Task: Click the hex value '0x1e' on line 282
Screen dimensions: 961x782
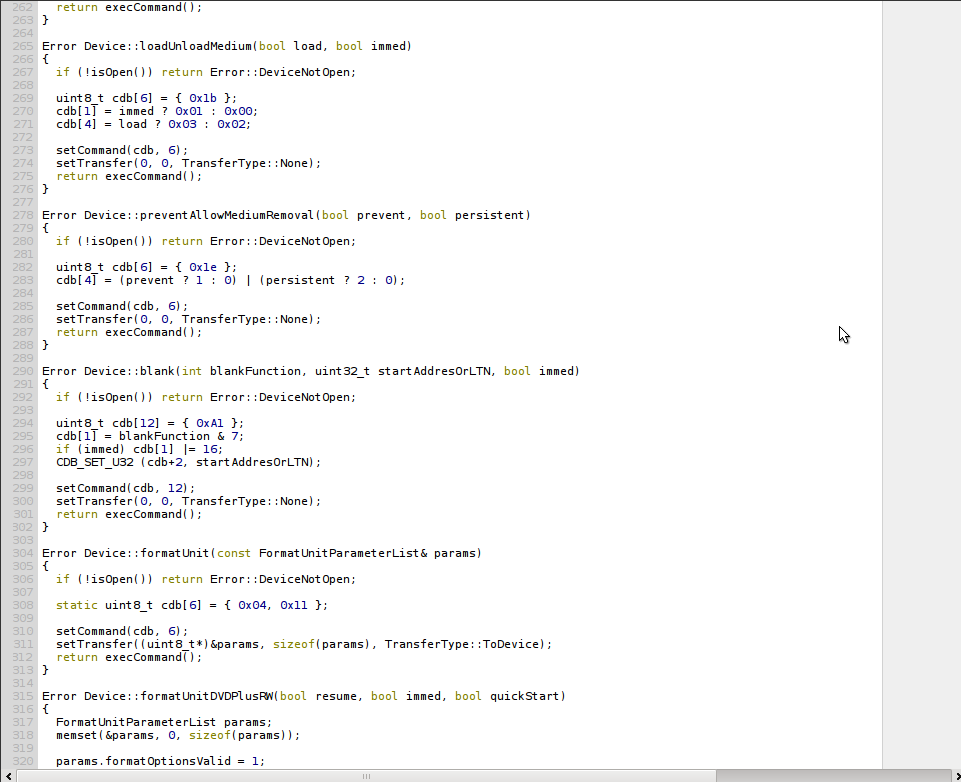Action: point(203,267)
